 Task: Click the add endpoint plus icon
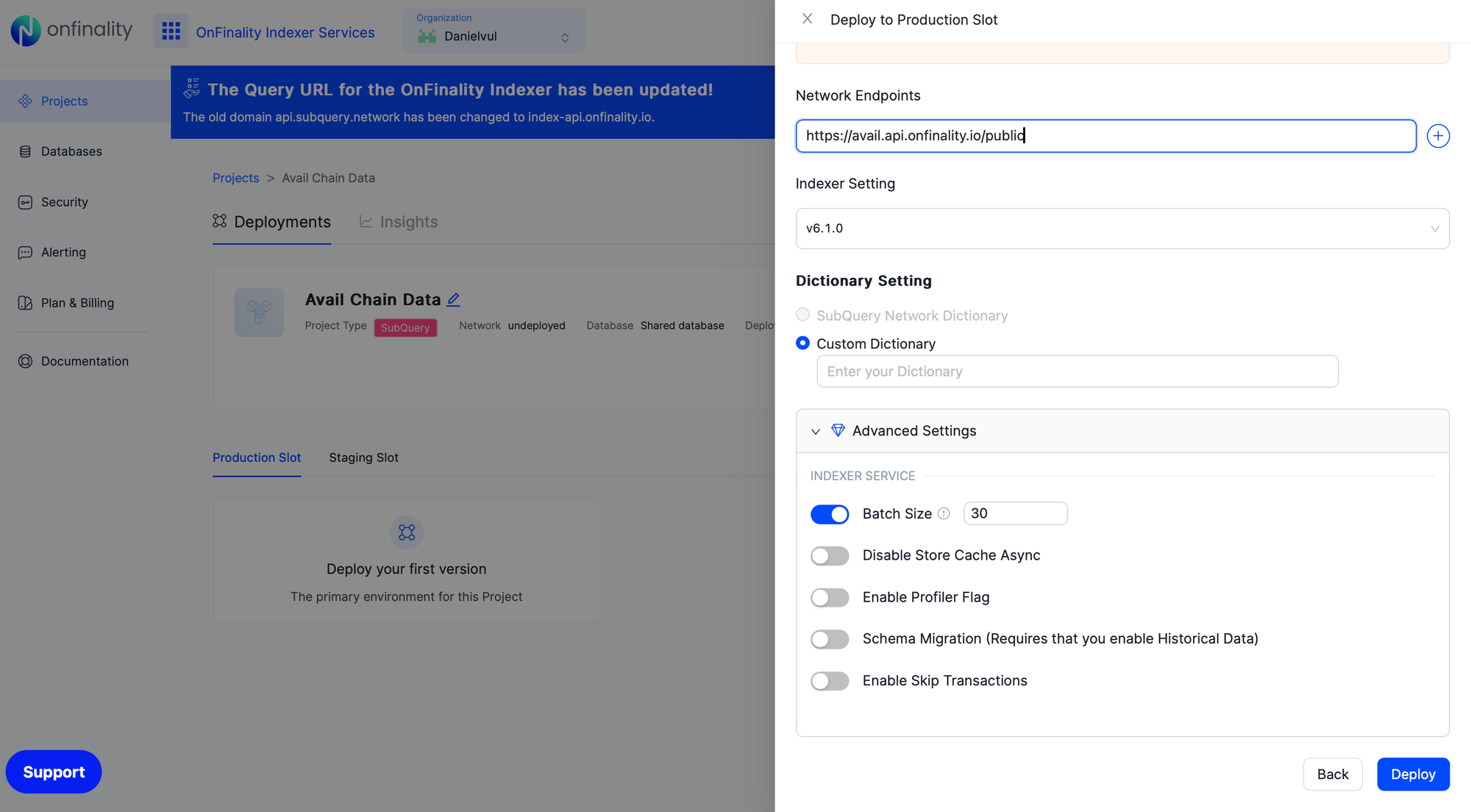(1438, 136)
